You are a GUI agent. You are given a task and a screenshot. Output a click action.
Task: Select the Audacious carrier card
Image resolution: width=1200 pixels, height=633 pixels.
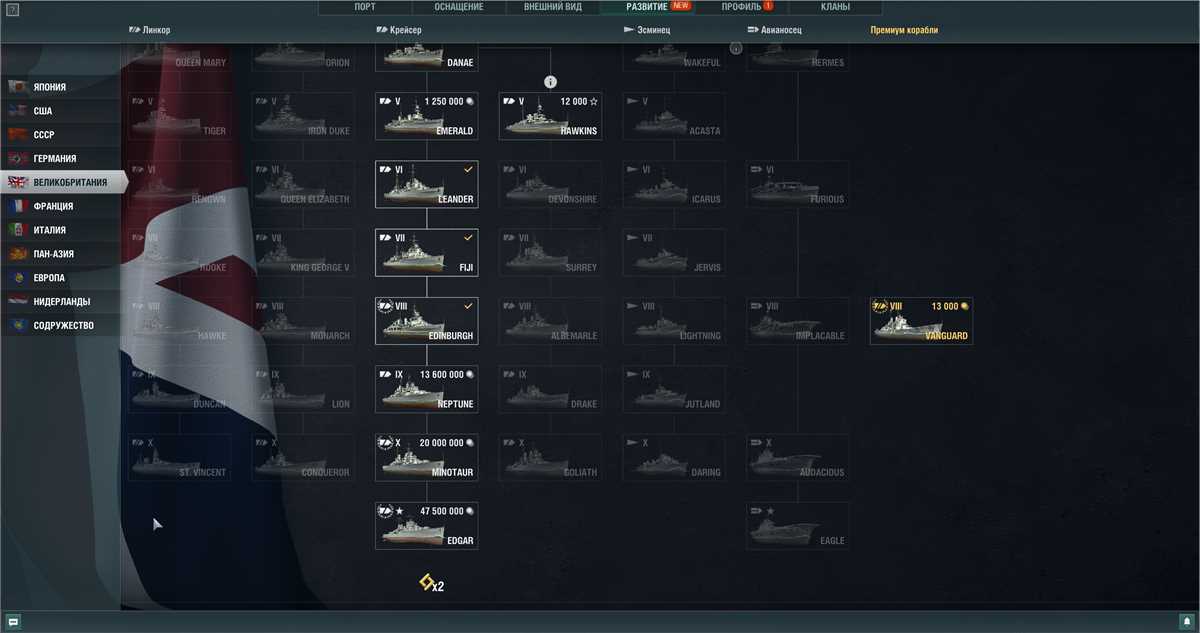798,457
